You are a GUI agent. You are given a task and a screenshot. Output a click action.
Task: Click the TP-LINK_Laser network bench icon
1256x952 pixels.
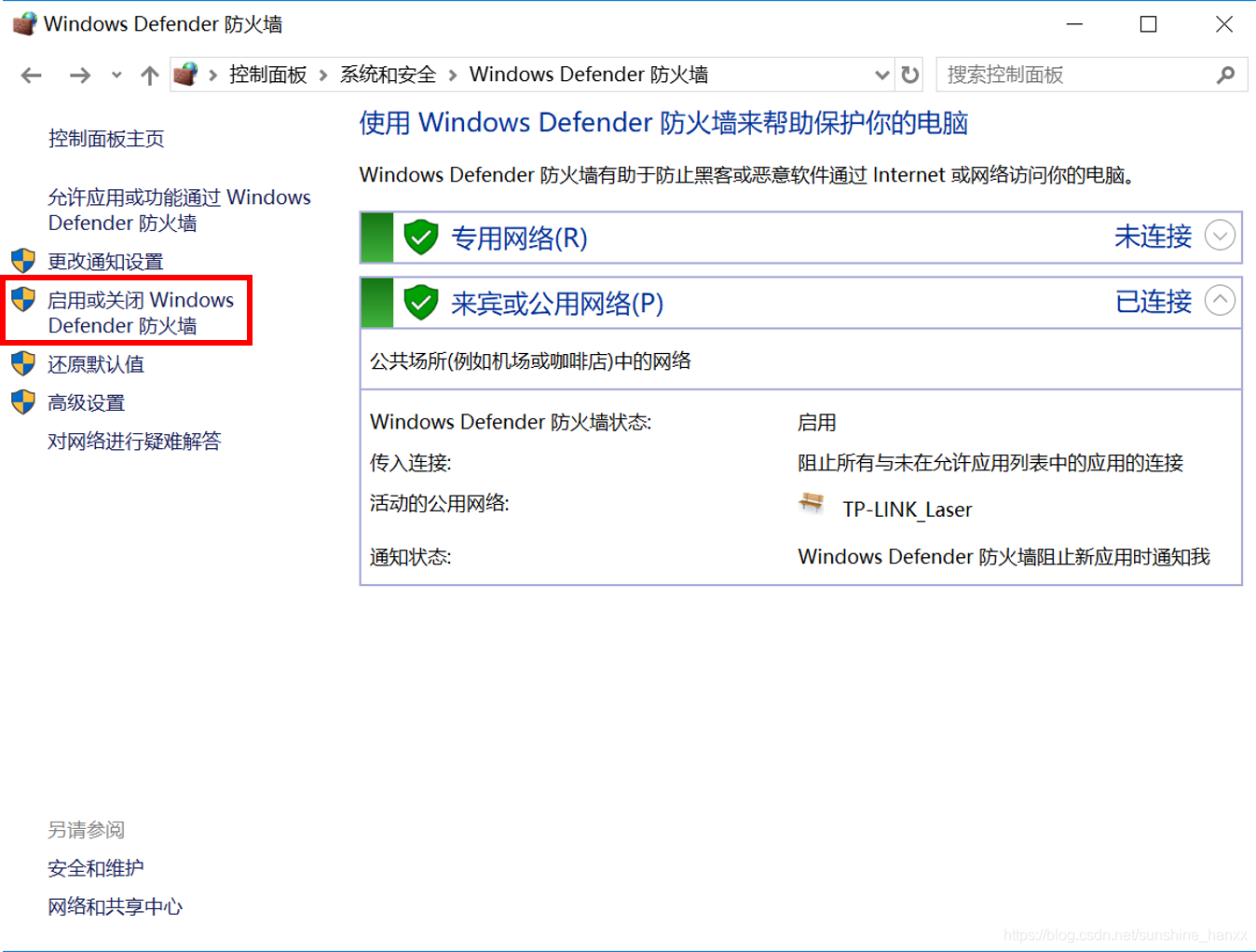[x=812, y=504]
